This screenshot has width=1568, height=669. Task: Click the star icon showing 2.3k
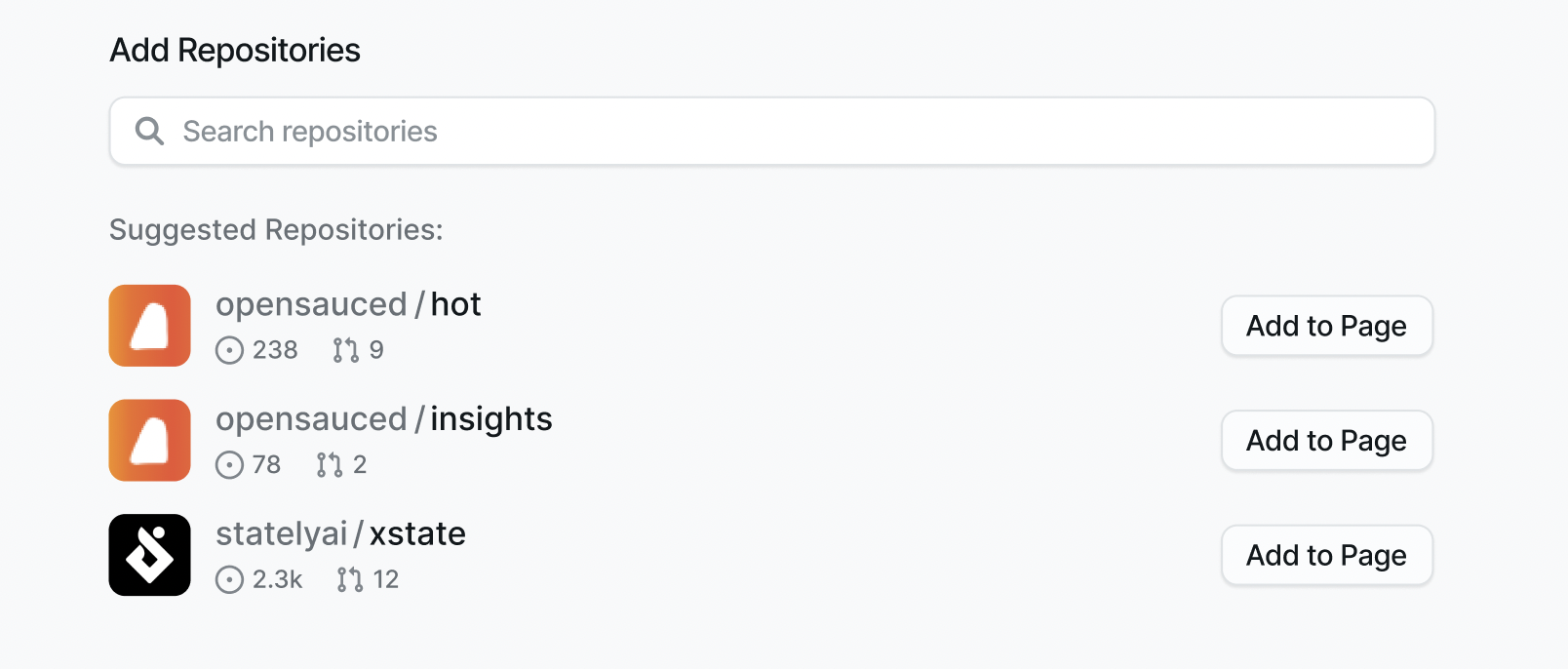pos(228,579)
